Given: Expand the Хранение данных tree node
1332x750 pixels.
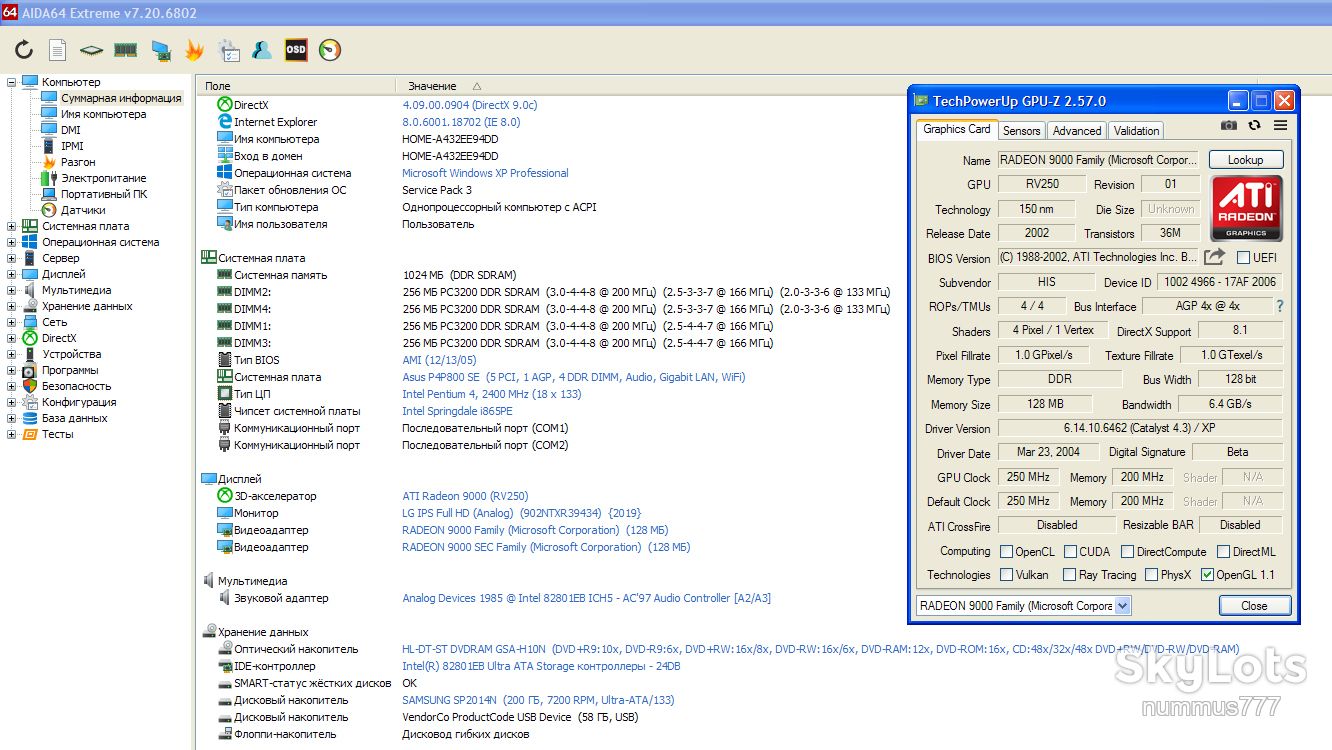Looking at the screenshot, I should (x=12, y=306).
